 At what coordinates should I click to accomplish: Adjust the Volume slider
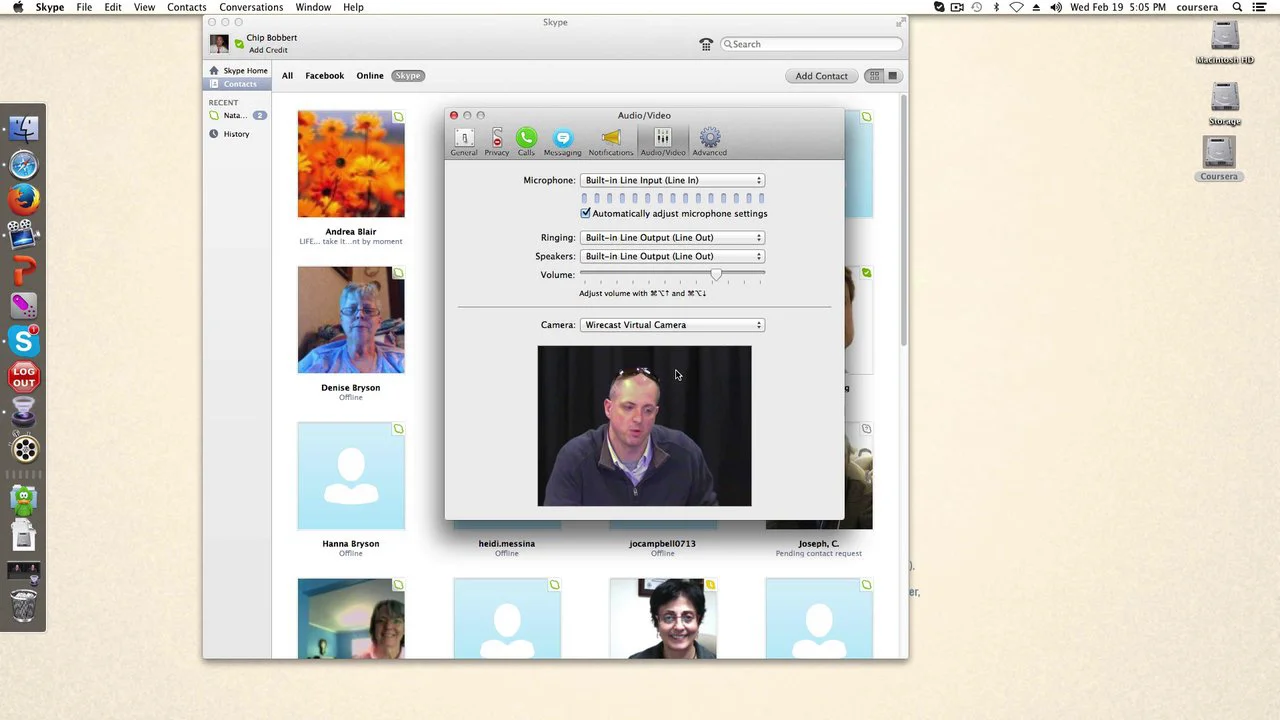(x=716, y=274)
